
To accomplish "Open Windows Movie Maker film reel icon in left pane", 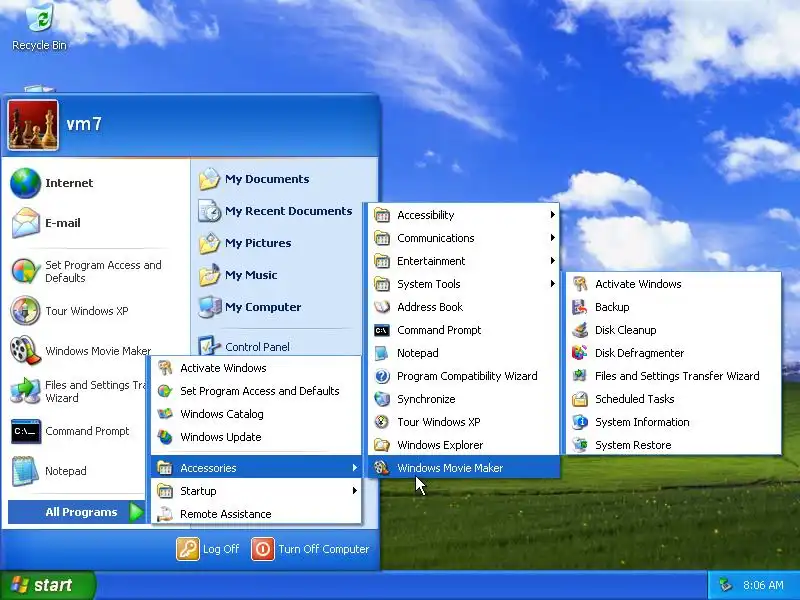I will click(25, 351).
